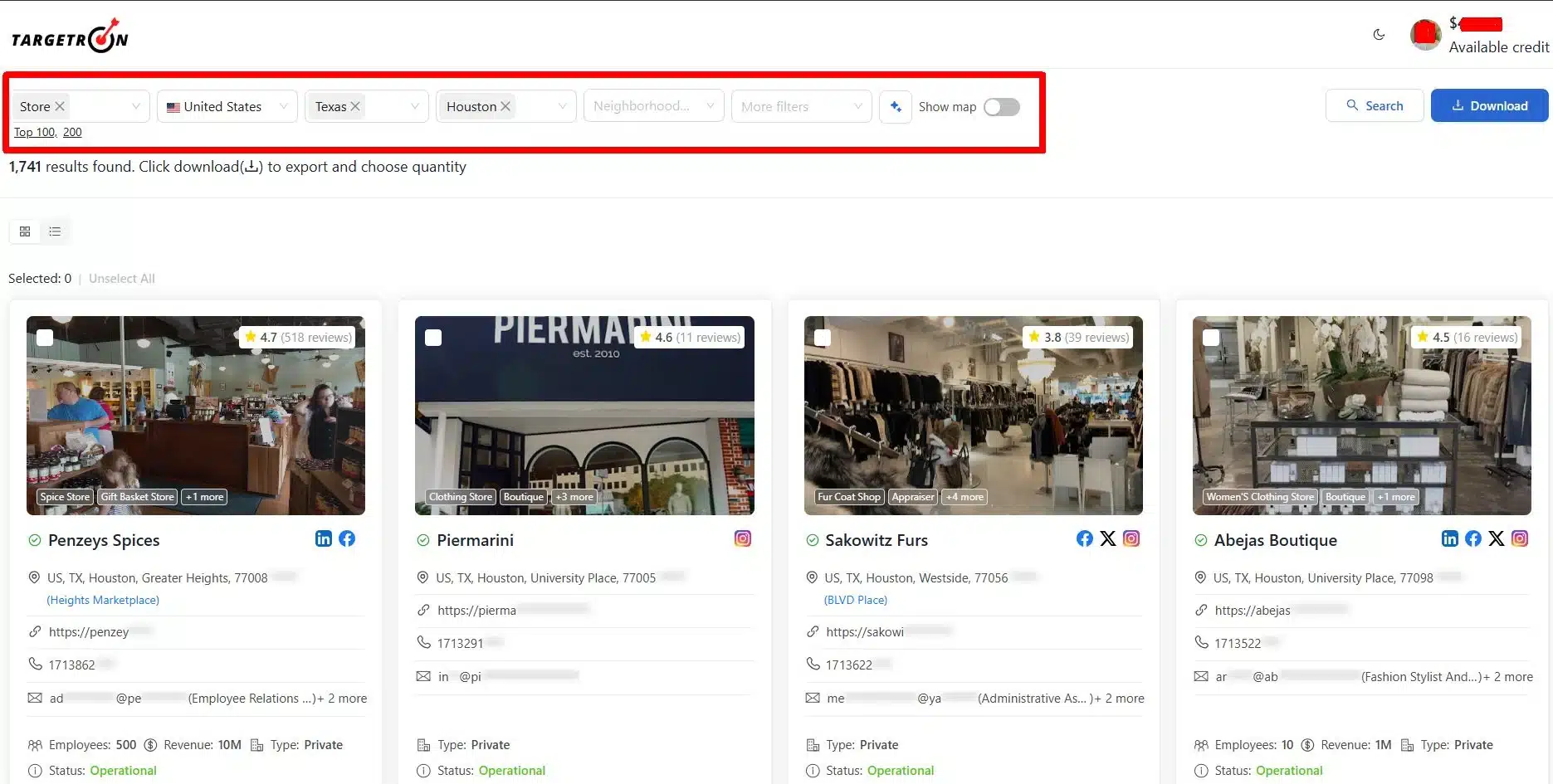Open the Abejas Boutique store photo

tap(1361, 415)
